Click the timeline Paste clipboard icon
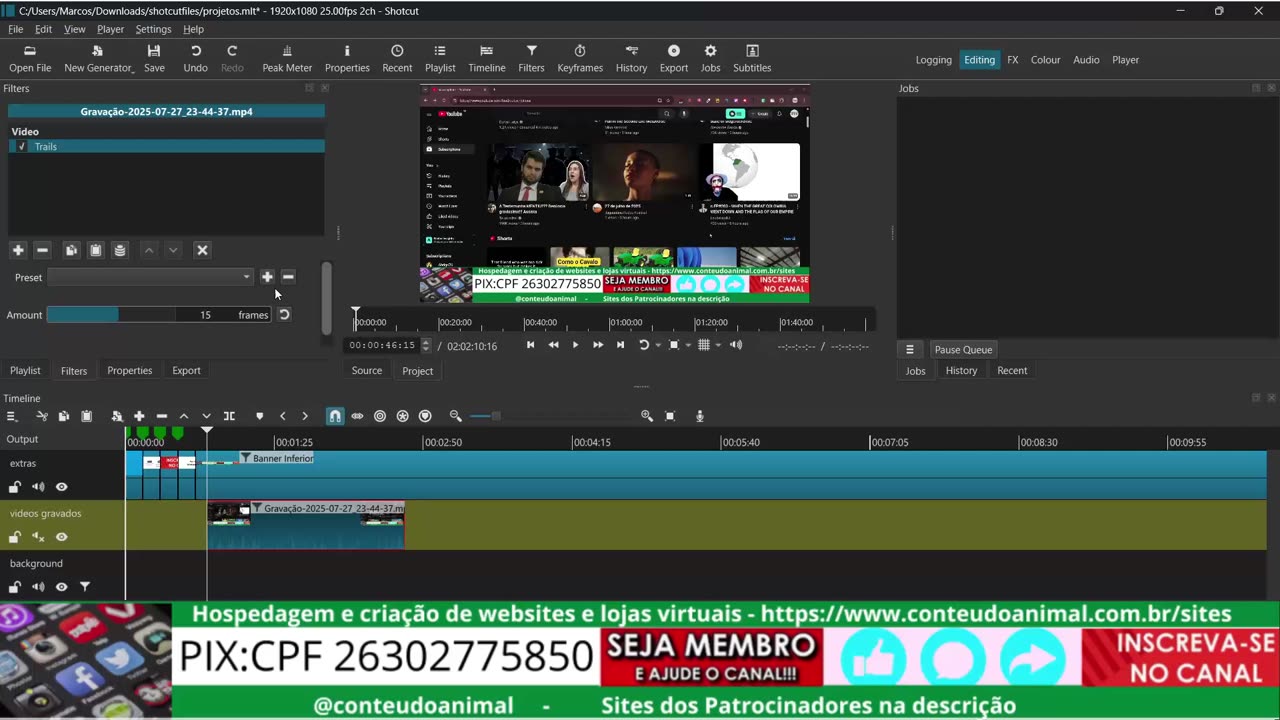This screenshot has height=720, width=1280. coord(86,416)
